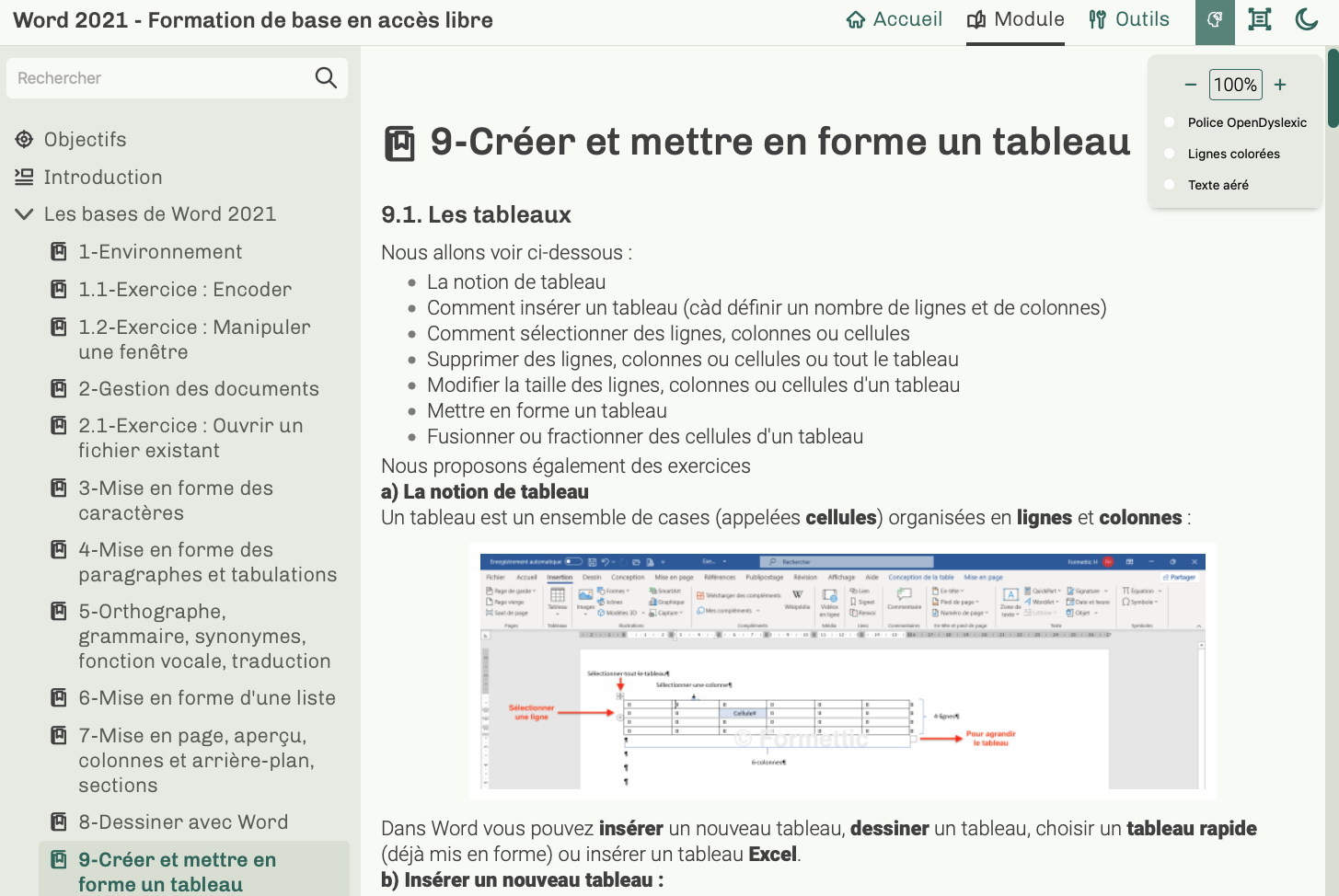Enable the Police OpenDyslexic option

[1170, 122]
